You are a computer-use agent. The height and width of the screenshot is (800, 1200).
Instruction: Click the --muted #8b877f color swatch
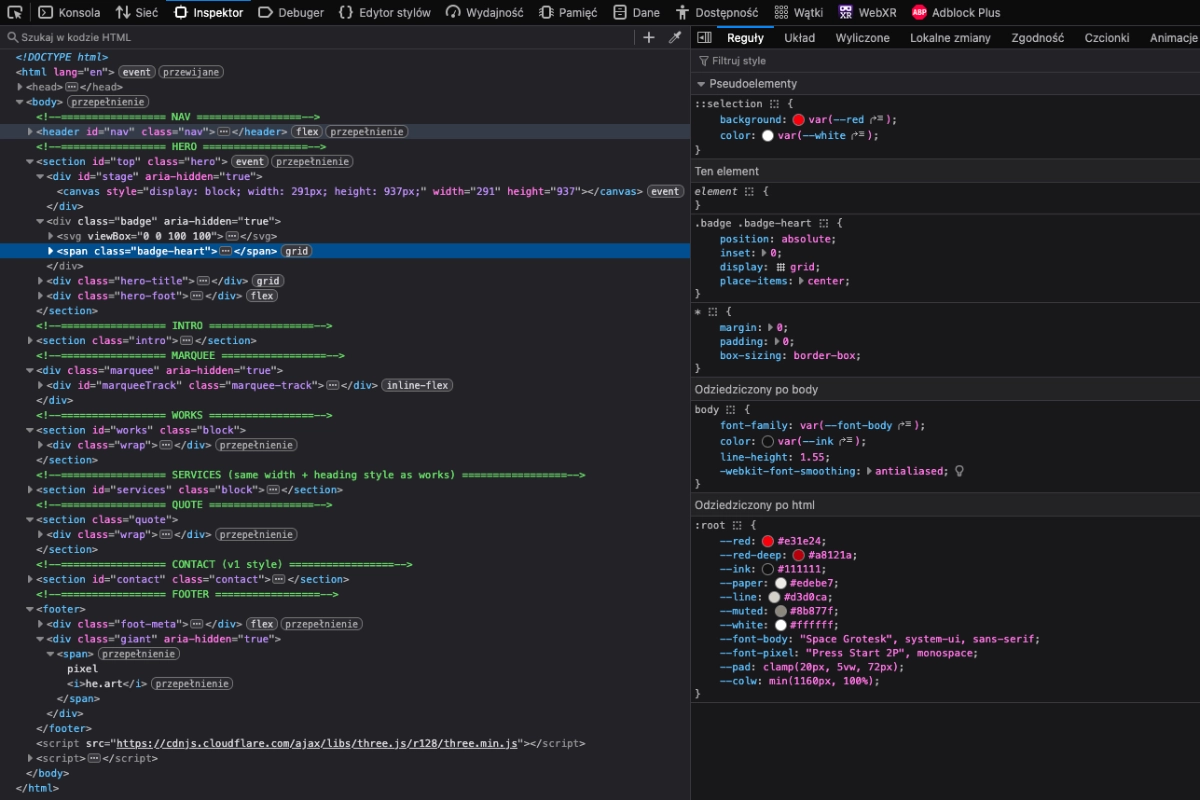click(781, 611)
